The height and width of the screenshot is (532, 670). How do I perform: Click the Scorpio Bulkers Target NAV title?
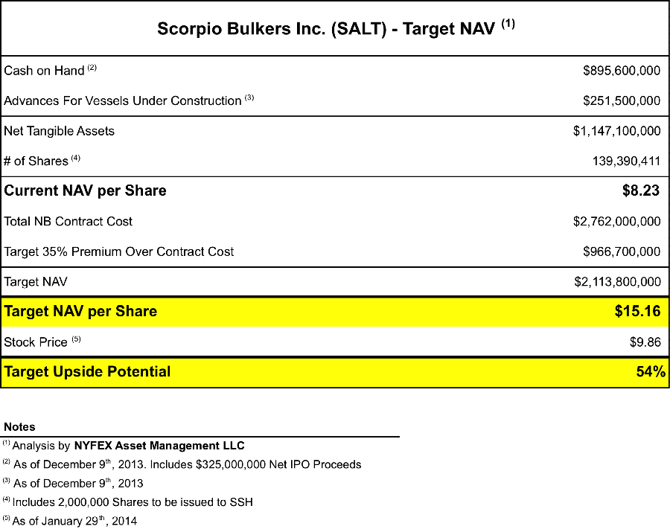336,29
